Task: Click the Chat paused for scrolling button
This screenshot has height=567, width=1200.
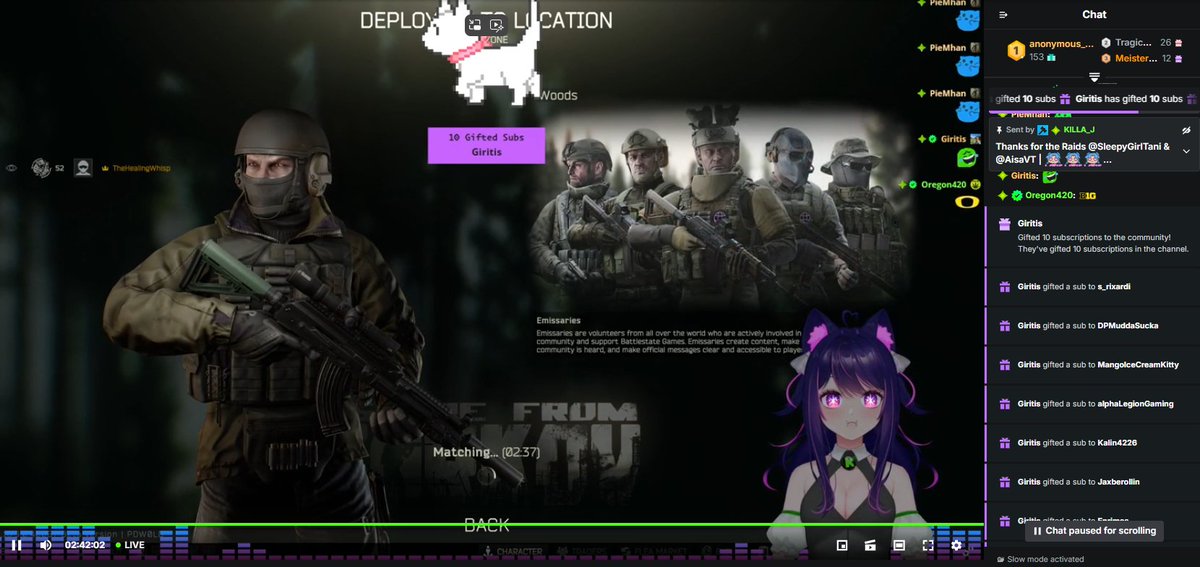Action: click(1094, 531)
